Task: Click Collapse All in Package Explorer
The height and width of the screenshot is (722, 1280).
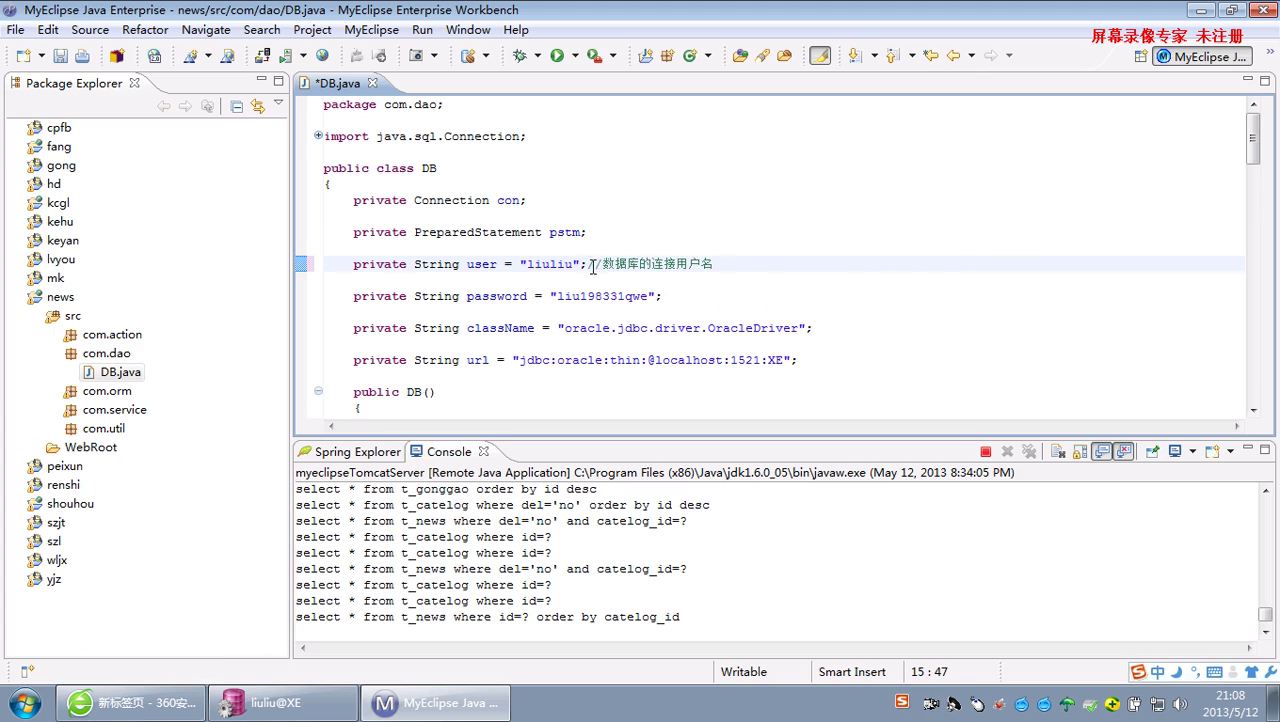Action: [x=236, y=106]
